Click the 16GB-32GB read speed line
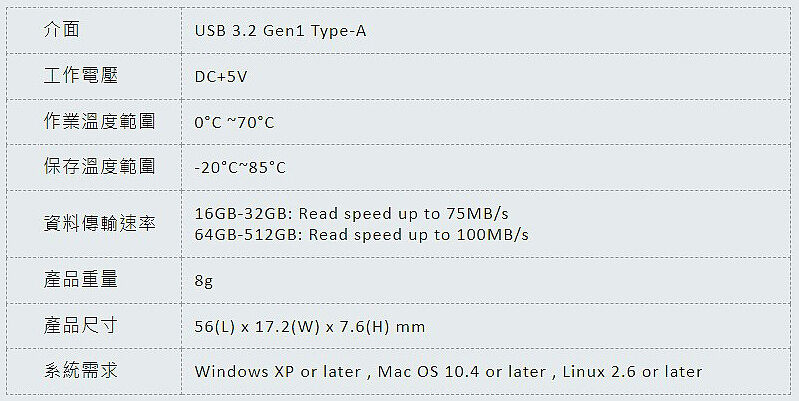This screenshot has width=799, height=401. click(352, 213)
